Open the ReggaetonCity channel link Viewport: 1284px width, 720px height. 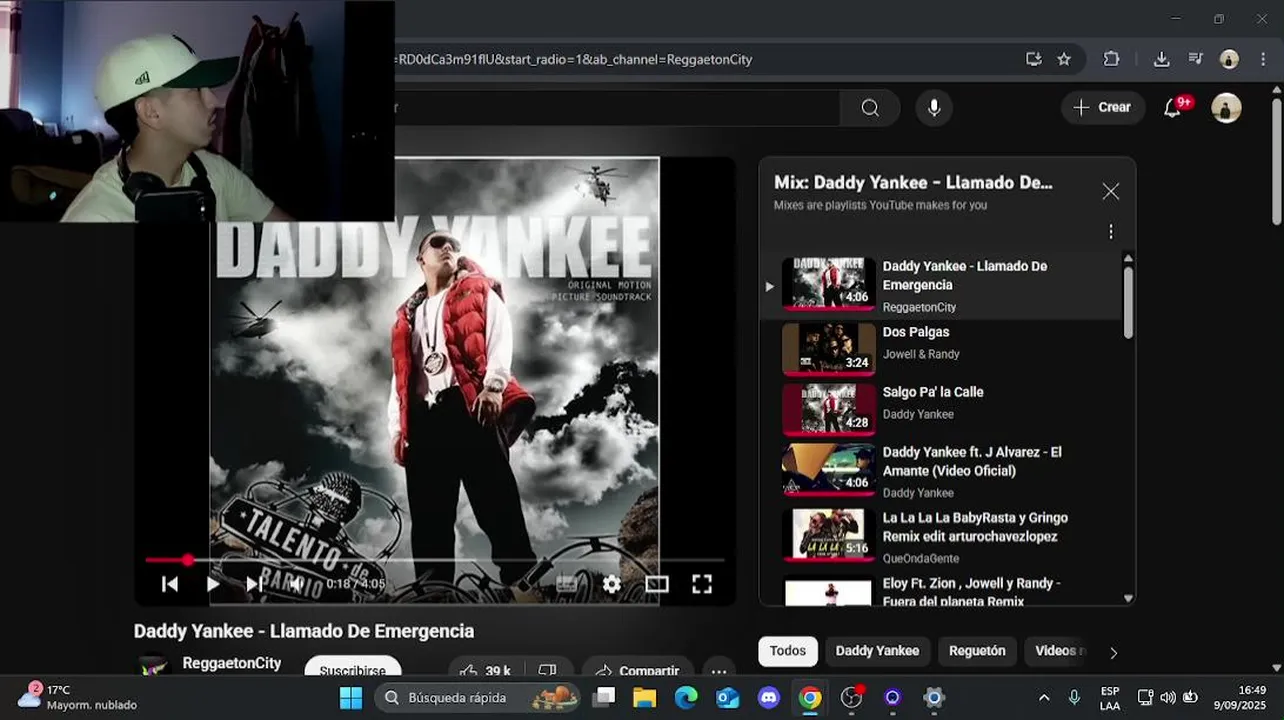pos(232,663)
